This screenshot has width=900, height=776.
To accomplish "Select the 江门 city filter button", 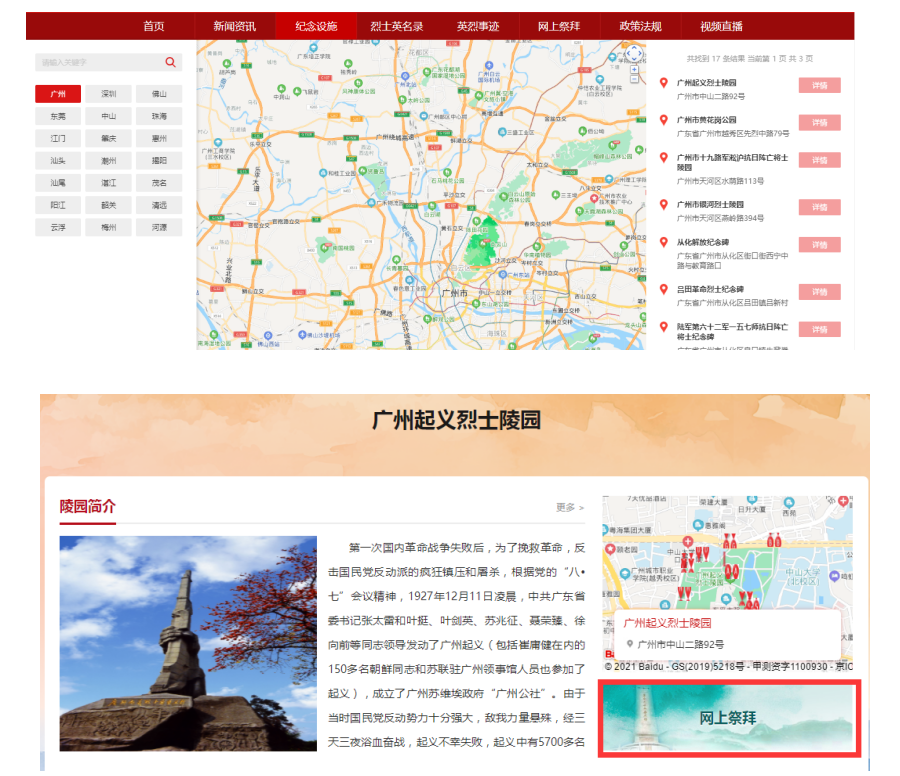I will pos(58,138).
